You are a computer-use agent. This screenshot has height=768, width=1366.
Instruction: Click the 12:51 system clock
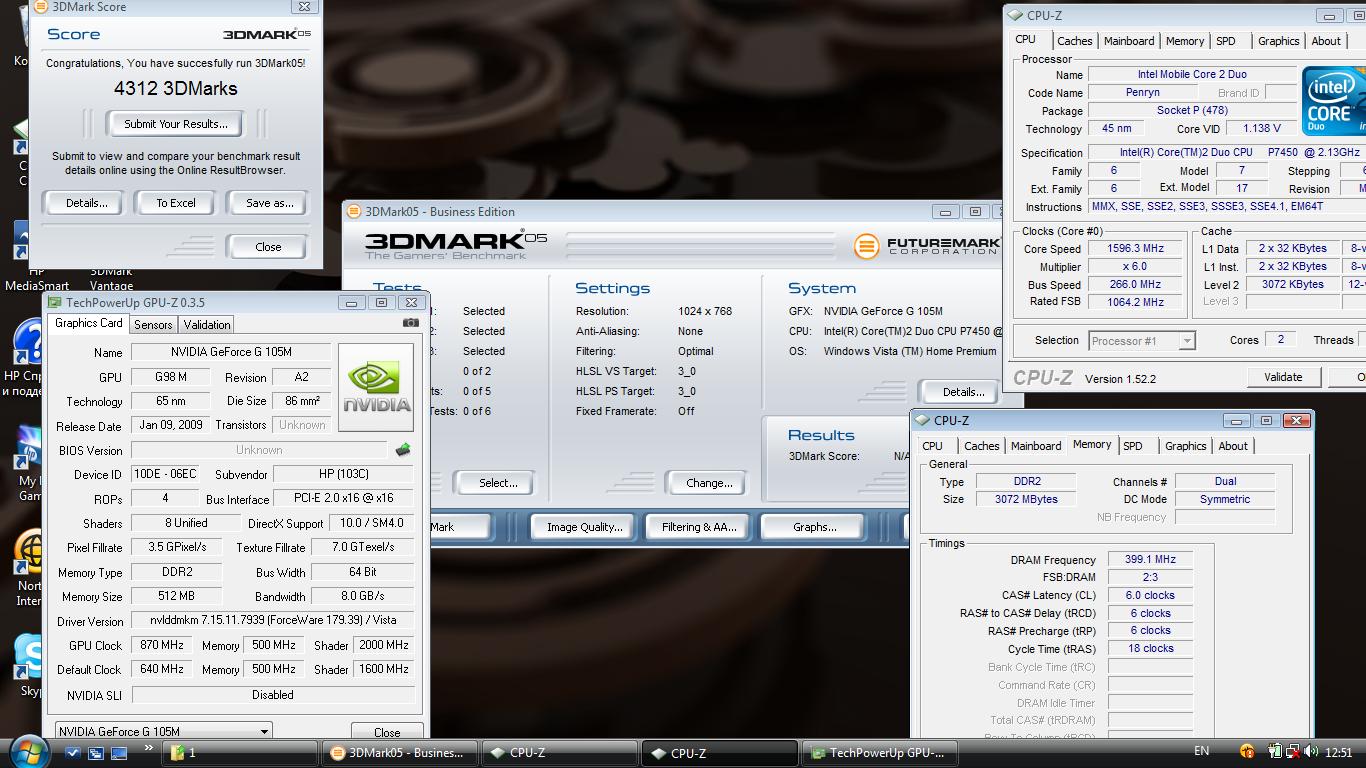[x=1338, y=753]
